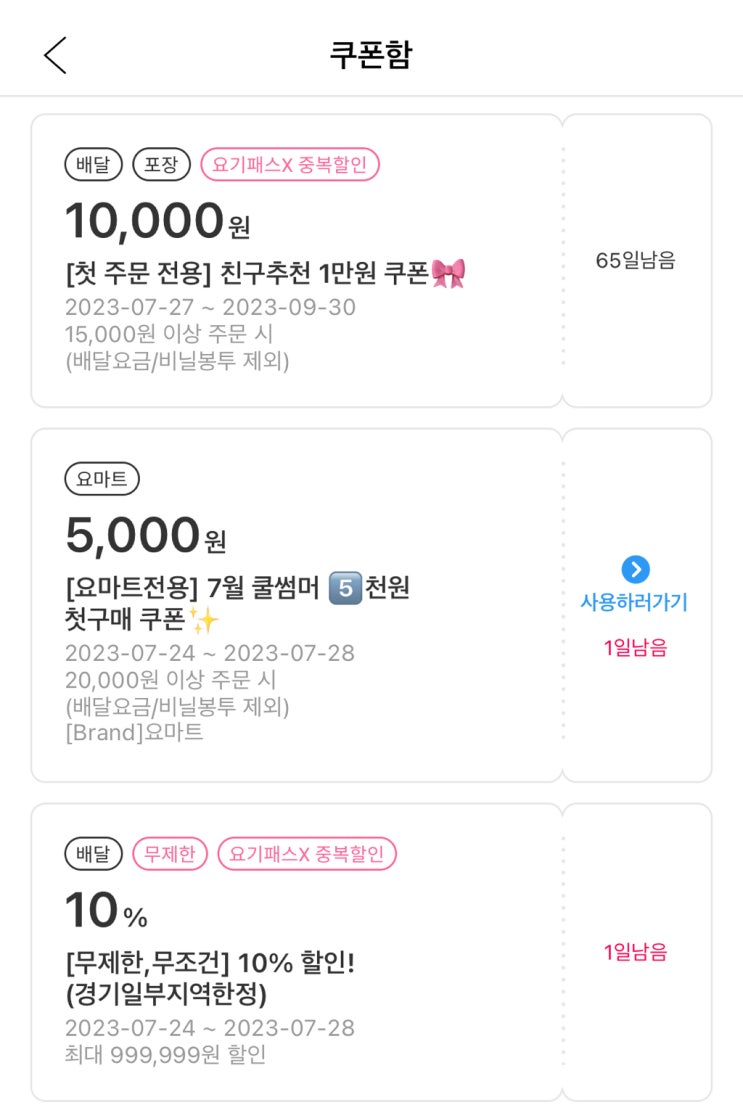Tap the 10,000원 coupon amount

pyautogui.click(x=157, y=221)
